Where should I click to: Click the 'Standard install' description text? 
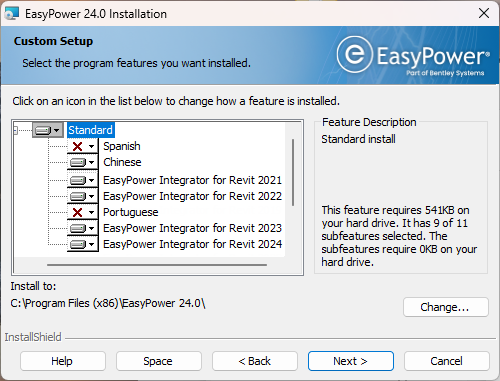tap(358, 139)
